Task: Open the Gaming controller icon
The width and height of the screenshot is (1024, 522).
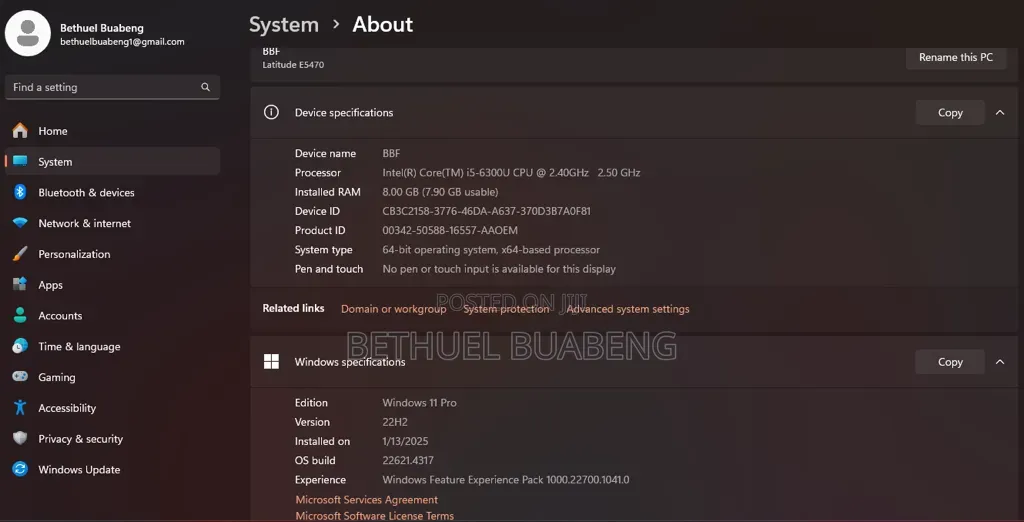Action: click(x=20, y=377)
